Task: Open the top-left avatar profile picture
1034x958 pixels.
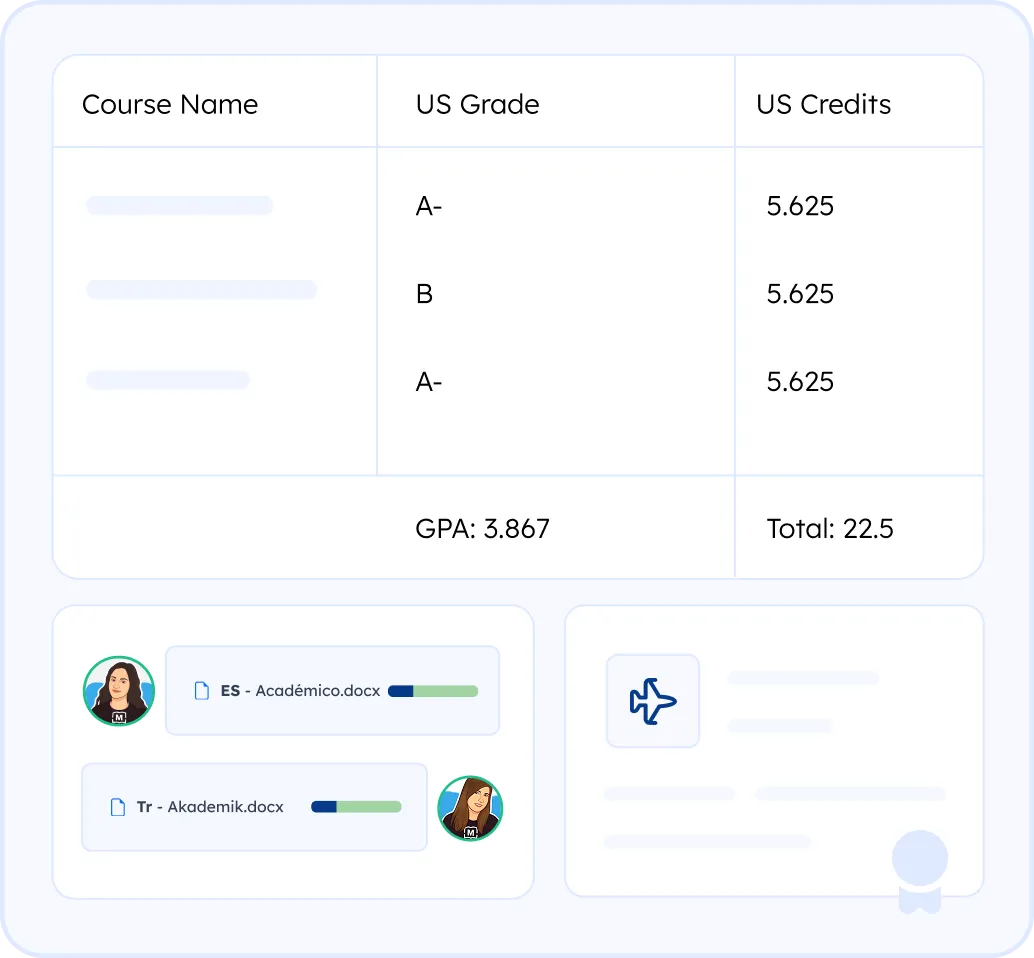Action: 118,690
